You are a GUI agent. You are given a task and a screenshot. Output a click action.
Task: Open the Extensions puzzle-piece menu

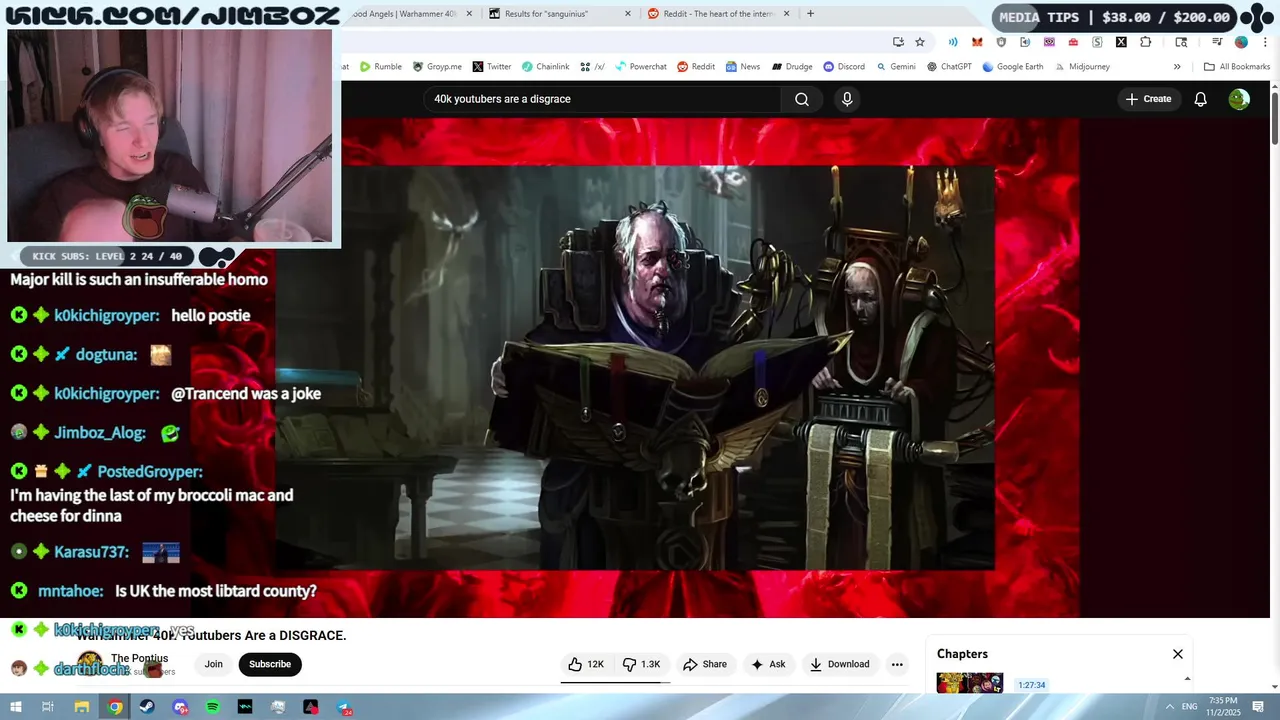point(1146,42)
